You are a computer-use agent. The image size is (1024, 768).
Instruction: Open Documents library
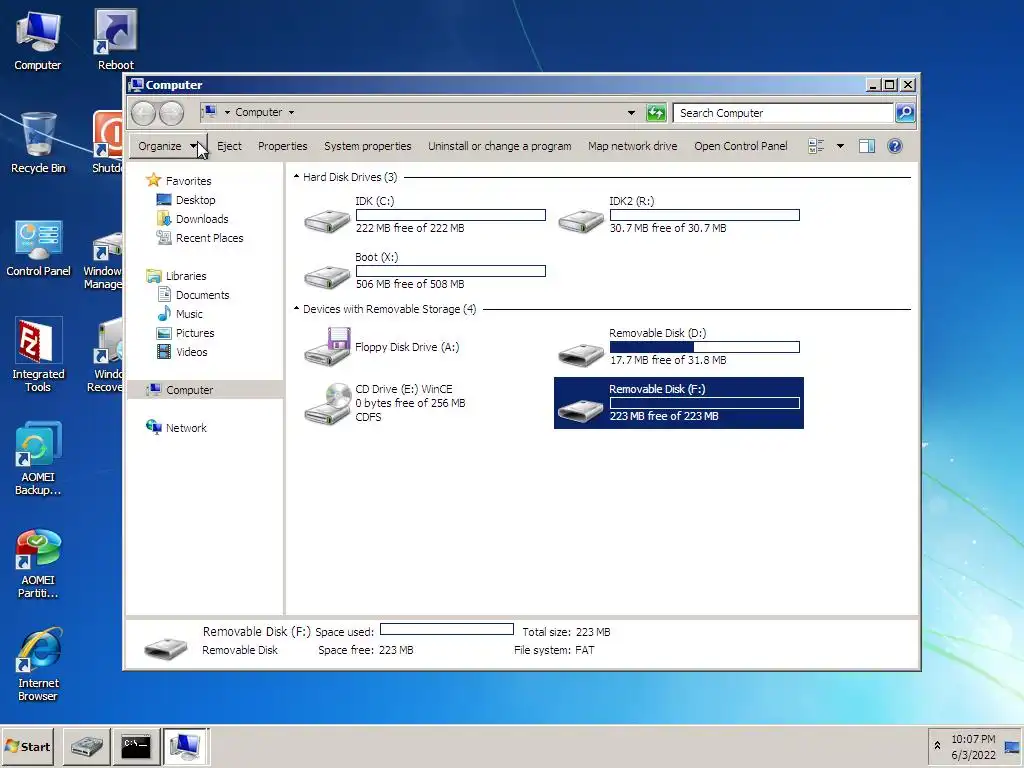click(202, 295)
